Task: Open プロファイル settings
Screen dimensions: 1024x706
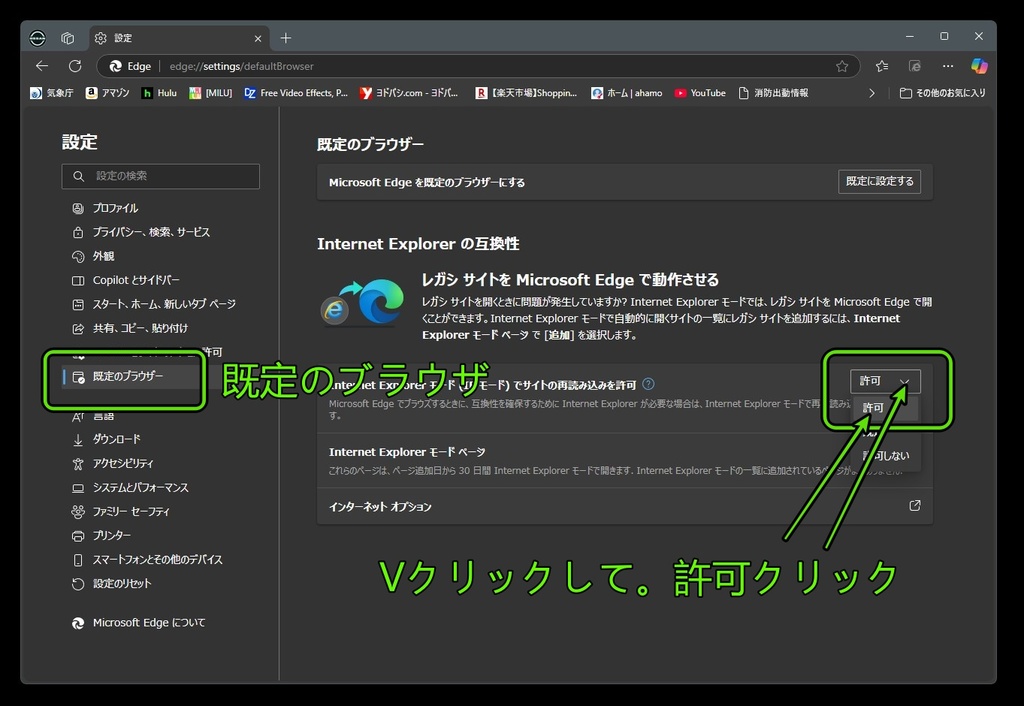Action: (105, 208)
